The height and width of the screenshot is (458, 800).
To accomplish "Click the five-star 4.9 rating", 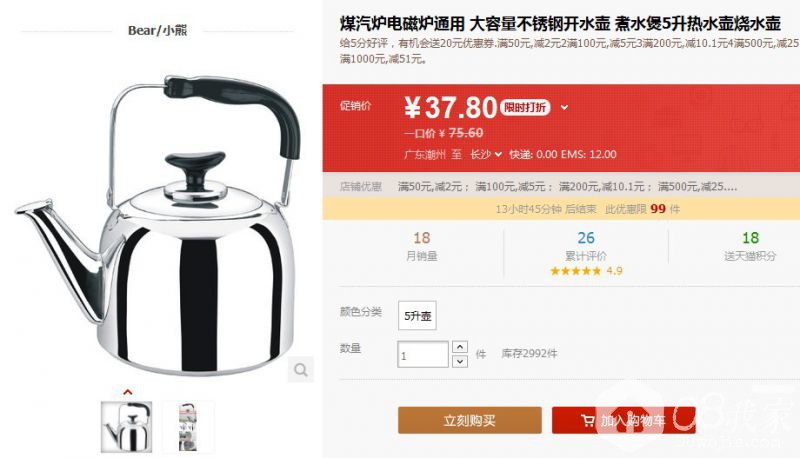I will click(586, 271).
